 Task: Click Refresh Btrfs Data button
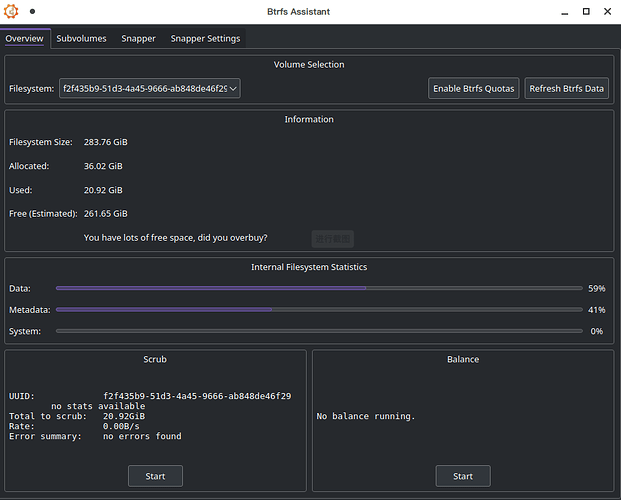[566, 88]
